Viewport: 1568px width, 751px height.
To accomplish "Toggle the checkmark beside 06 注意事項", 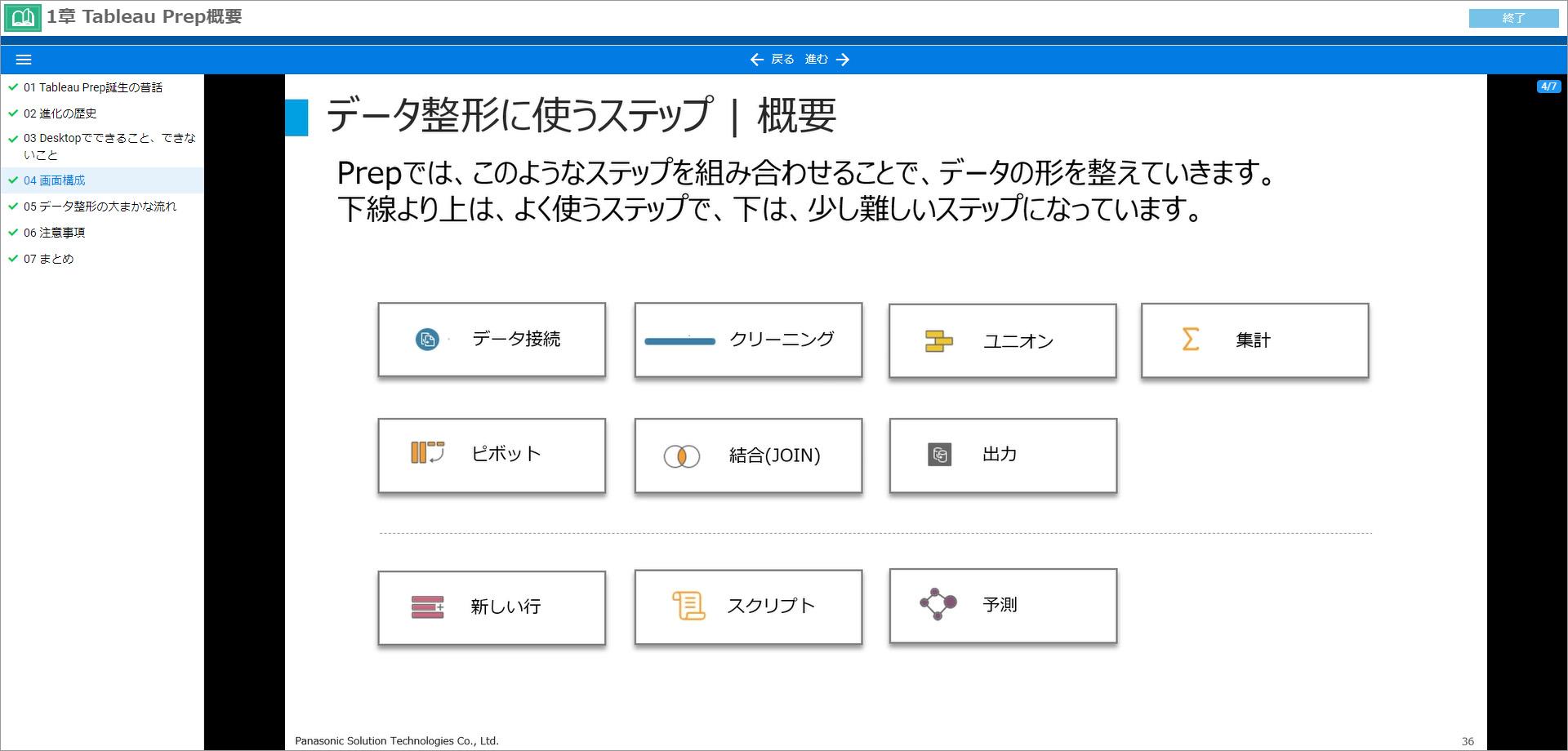I will [x=12, y=232].
